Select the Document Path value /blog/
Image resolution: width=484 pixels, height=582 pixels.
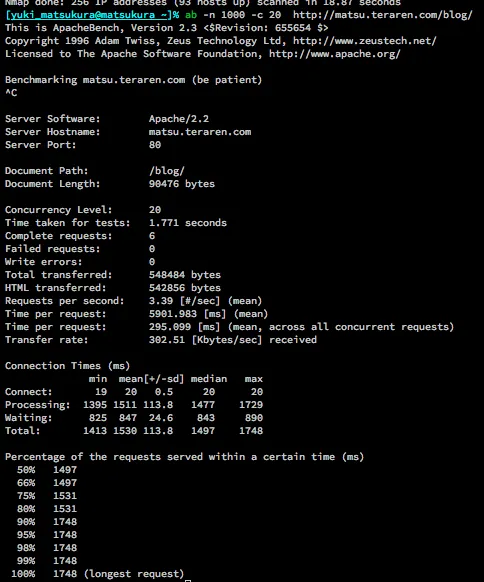click(x=167, y=171)
